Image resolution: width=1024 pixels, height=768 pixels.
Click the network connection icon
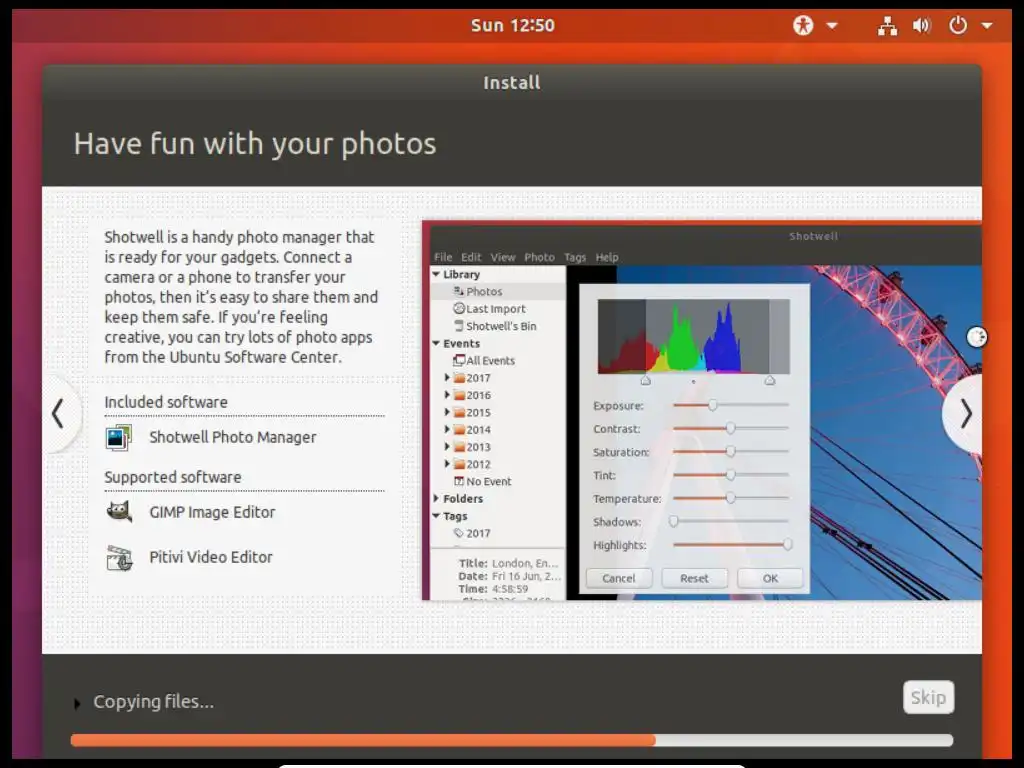[887, 25]
